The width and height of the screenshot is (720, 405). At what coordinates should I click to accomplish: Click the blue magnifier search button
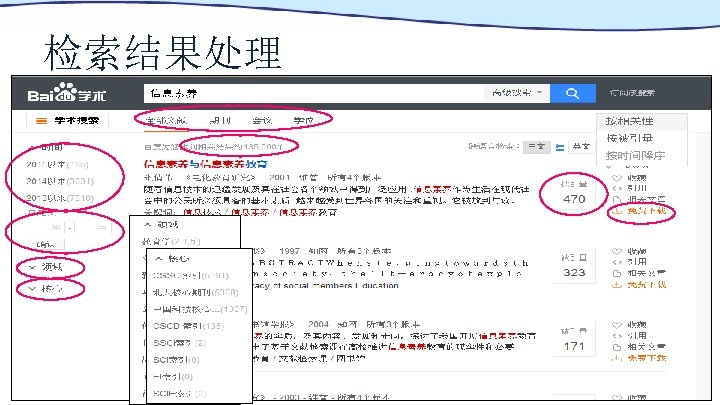(x=573, y=93)
